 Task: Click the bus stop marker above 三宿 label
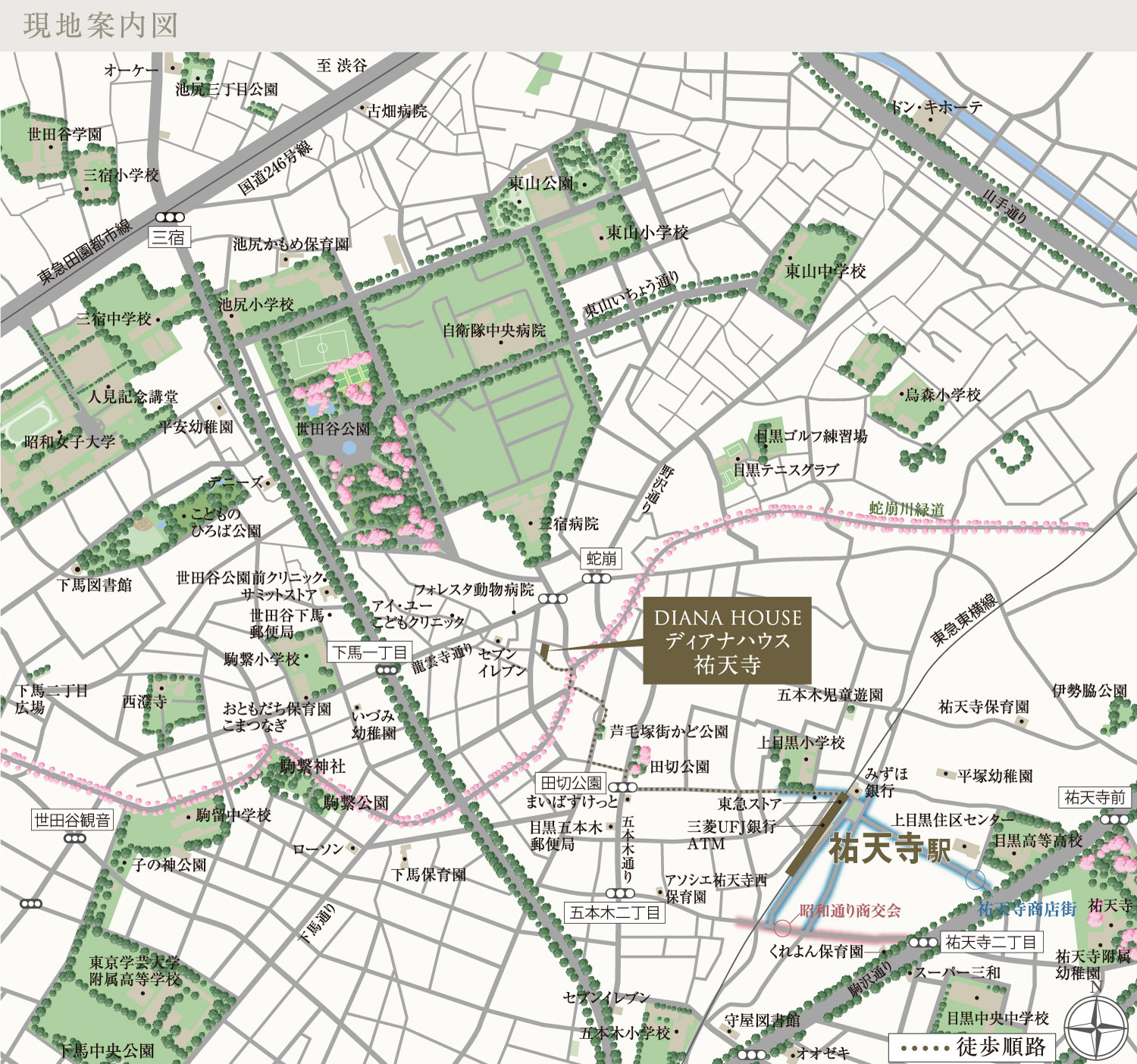pyautogui.click(x=169, y=217)
